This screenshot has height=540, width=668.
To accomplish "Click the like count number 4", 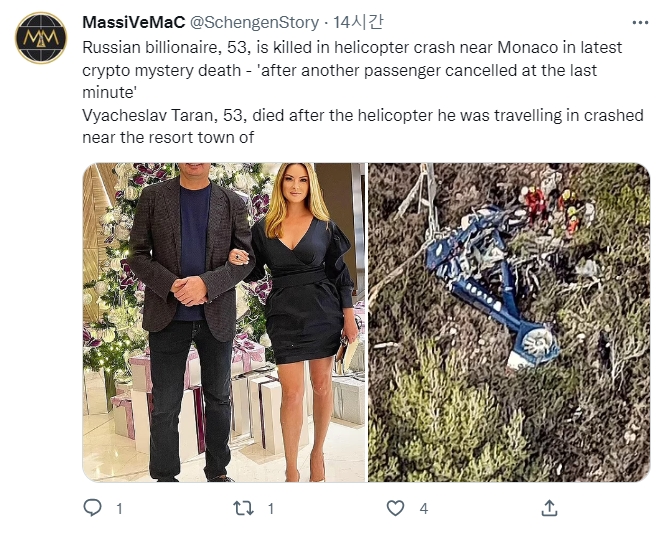I will pos(423,508).
